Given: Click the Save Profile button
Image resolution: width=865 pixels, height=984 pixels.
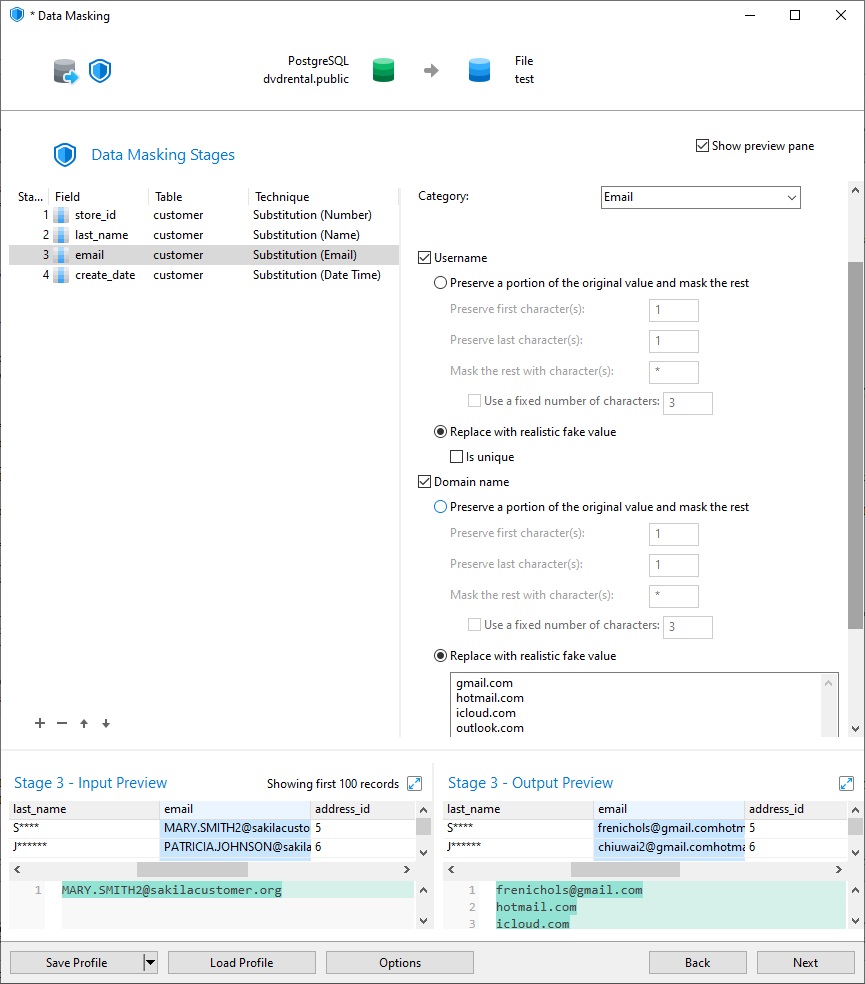Looking at the screenshot, I should 77,962.
